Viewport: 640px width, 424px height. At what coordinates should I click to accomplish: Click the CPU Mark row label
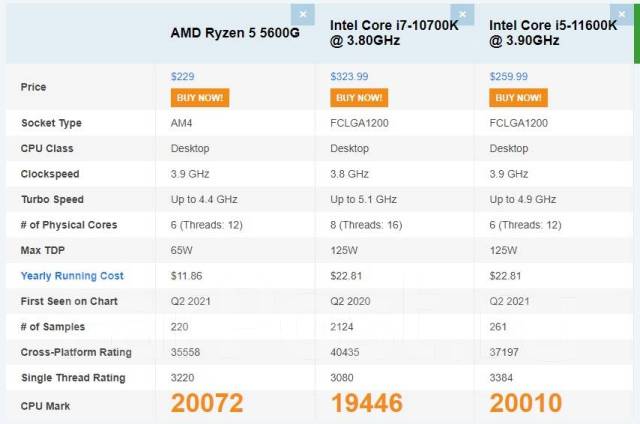coord(47,404)
